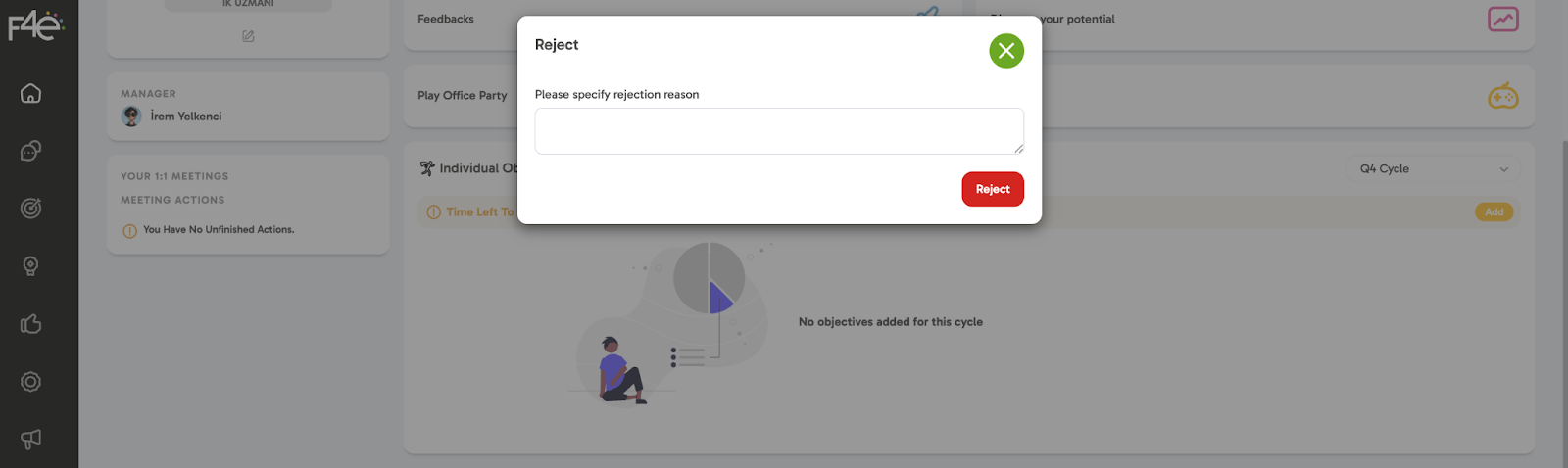Click the pink chart potential icon
This screenshot has width=1568, height=468.
[1502, 19]
